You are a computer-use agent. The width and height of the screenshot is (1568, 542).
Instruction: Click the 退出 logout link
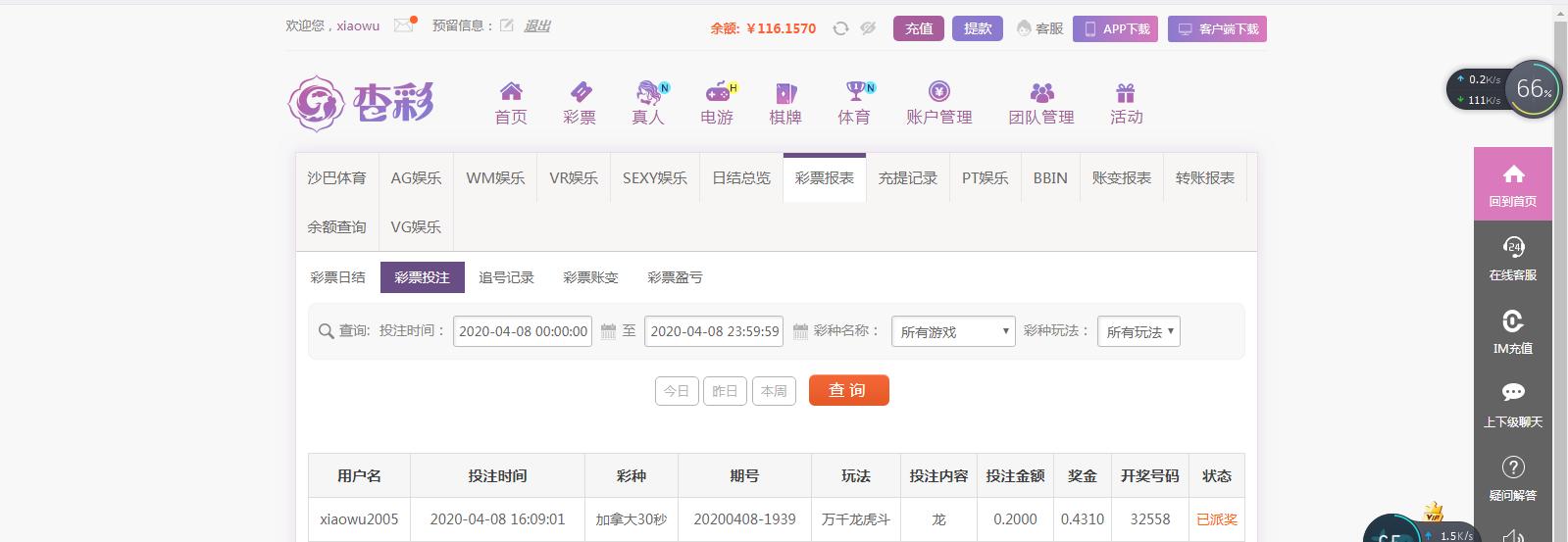[537, 26]
